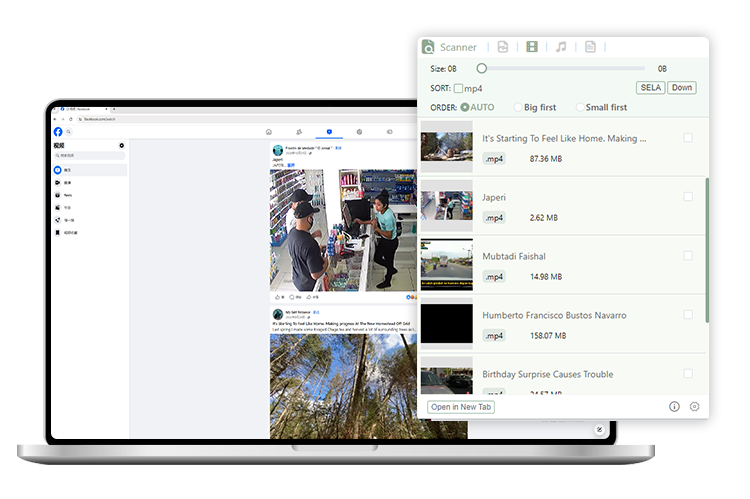Select the Live videos sidebar icon
This screenshot has width=750, height=499.
point(57,182)
